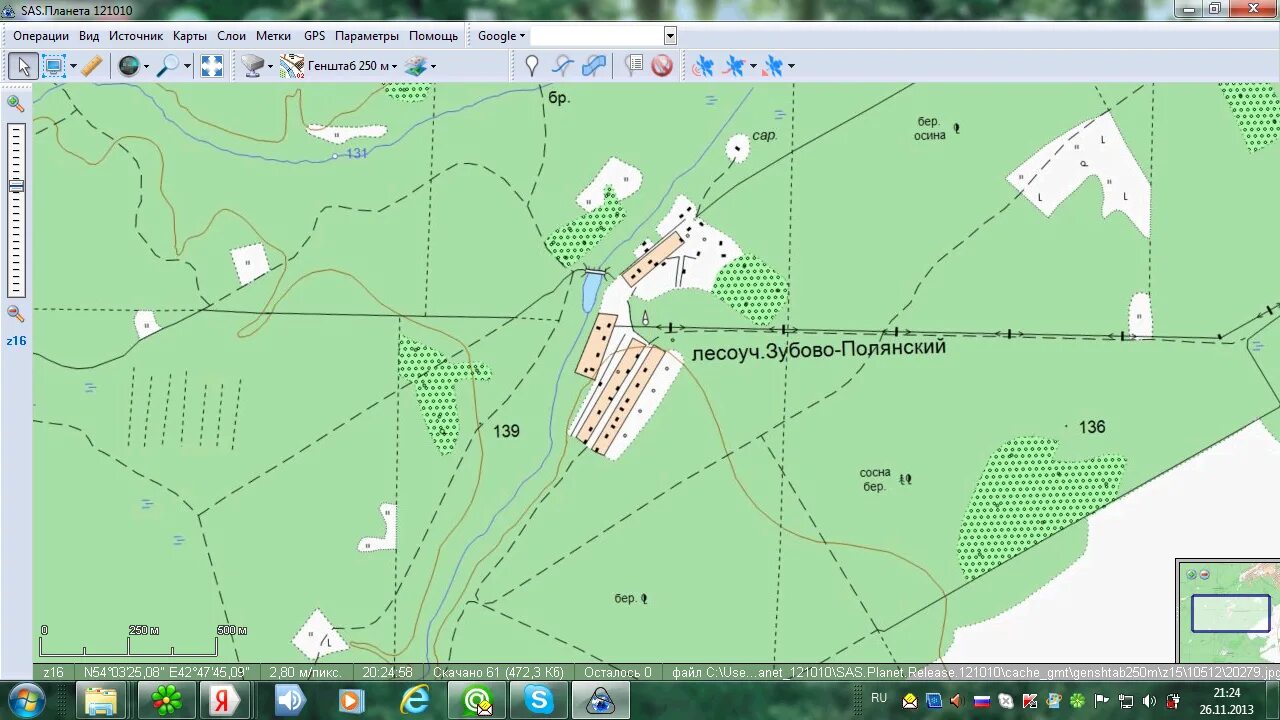Open the Параметры menu
This screenshot has height=720, width=1280.
pos(367,36)
